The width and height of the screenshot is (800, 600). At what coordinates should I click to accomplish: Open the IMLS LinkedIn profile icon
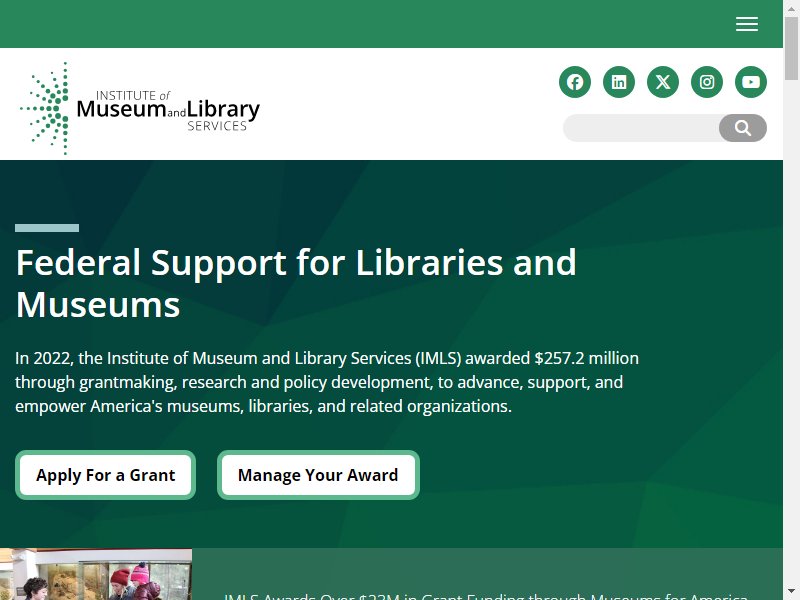point(619,82)
